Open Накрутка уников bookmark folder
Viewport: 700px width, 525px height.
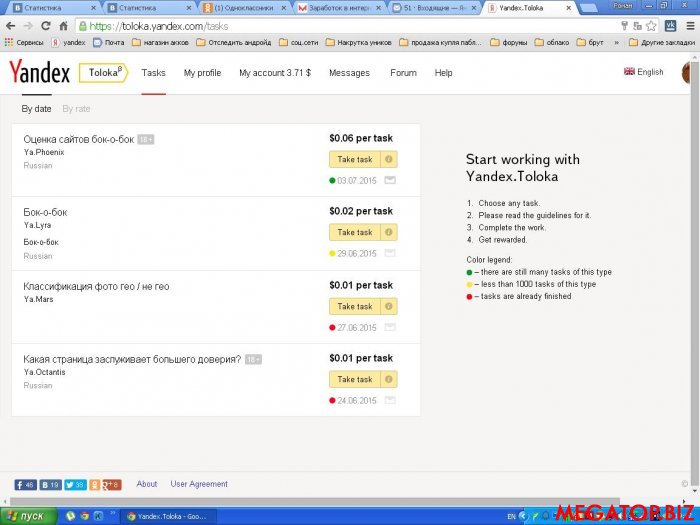coord(358,42)
